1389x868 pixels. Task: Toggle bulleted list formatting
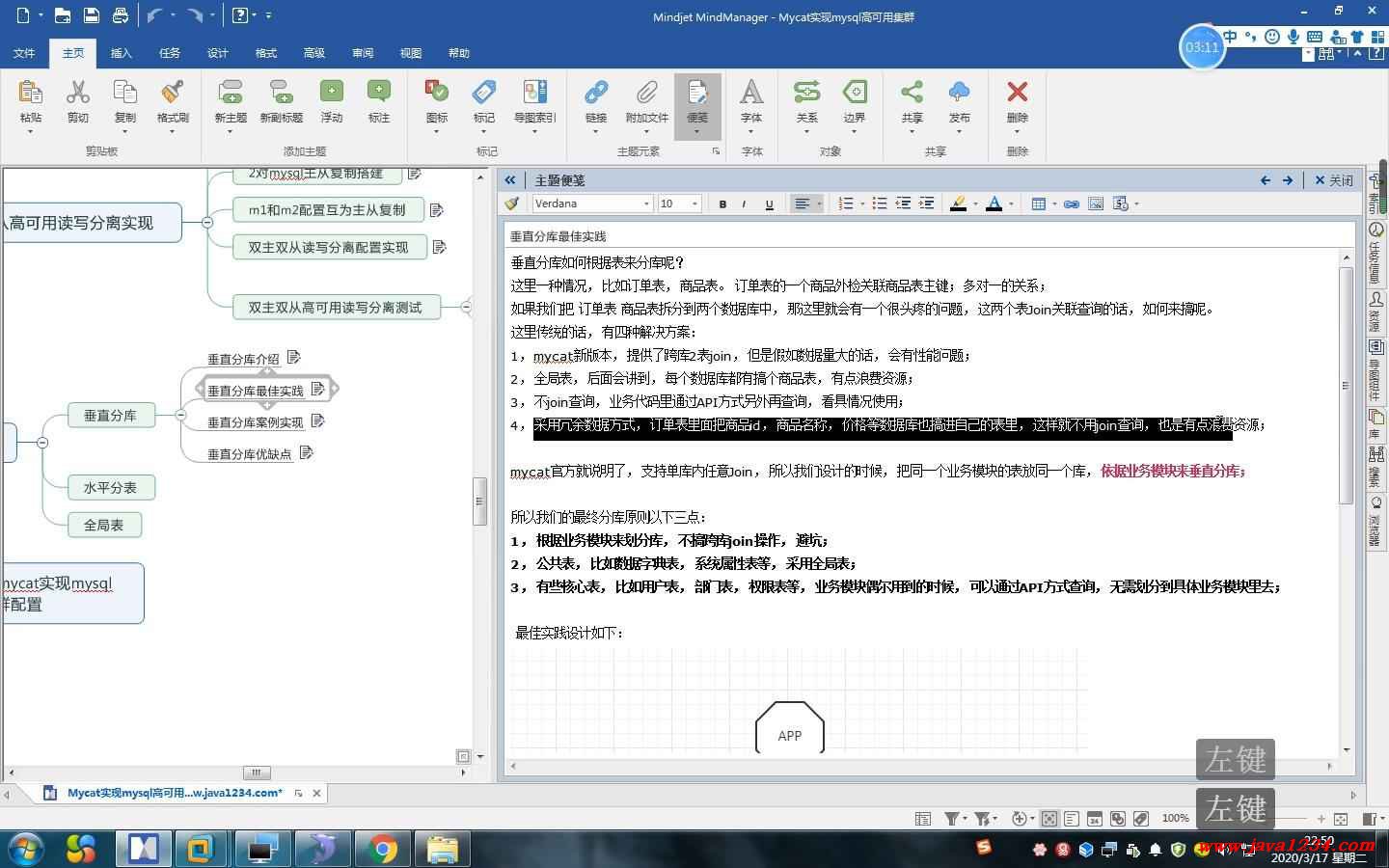pyautogui.click(x=879, y=203)
